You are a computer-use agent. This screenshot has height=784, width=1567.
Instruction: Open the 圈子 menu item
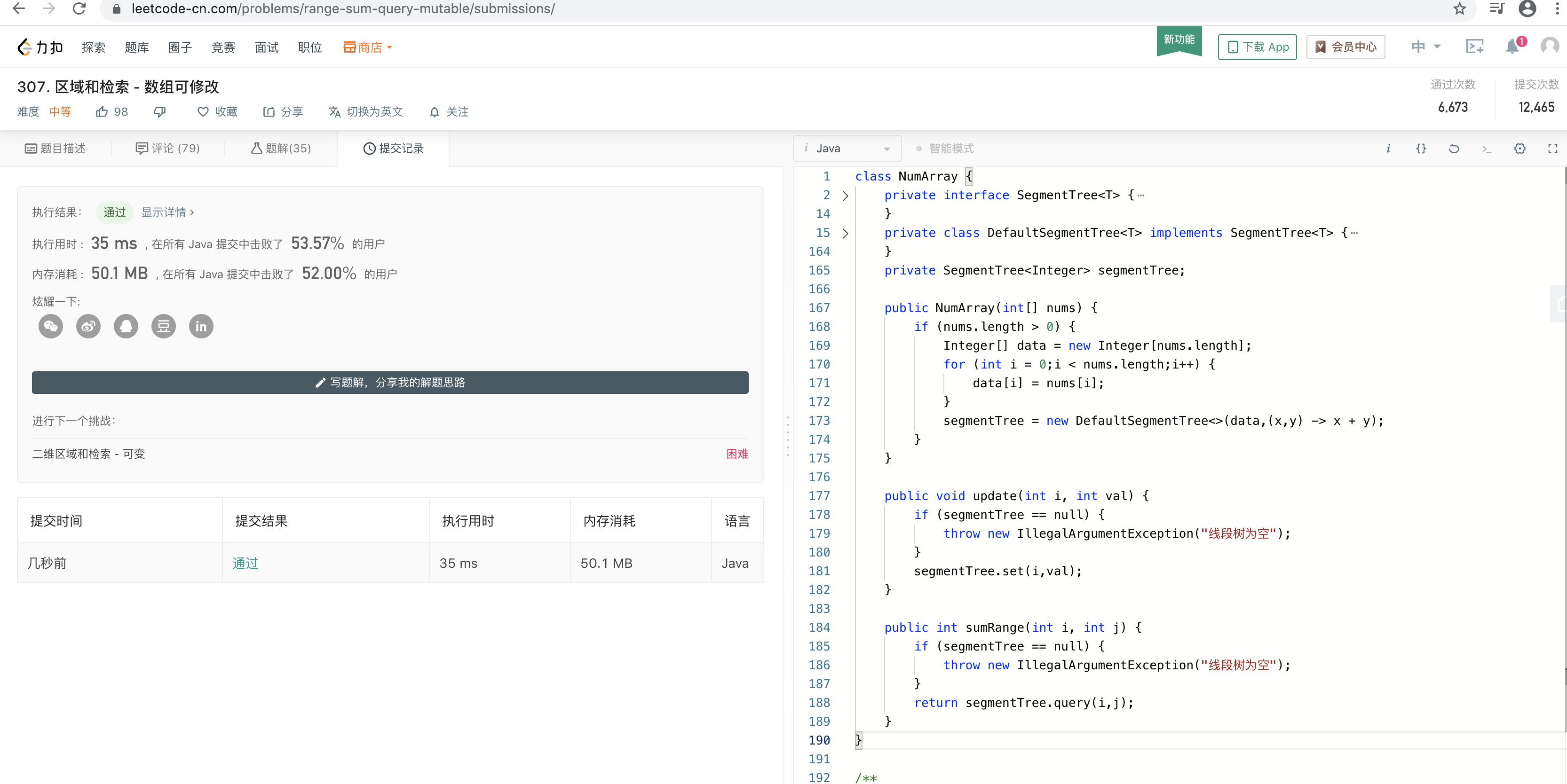coord(180,47)
